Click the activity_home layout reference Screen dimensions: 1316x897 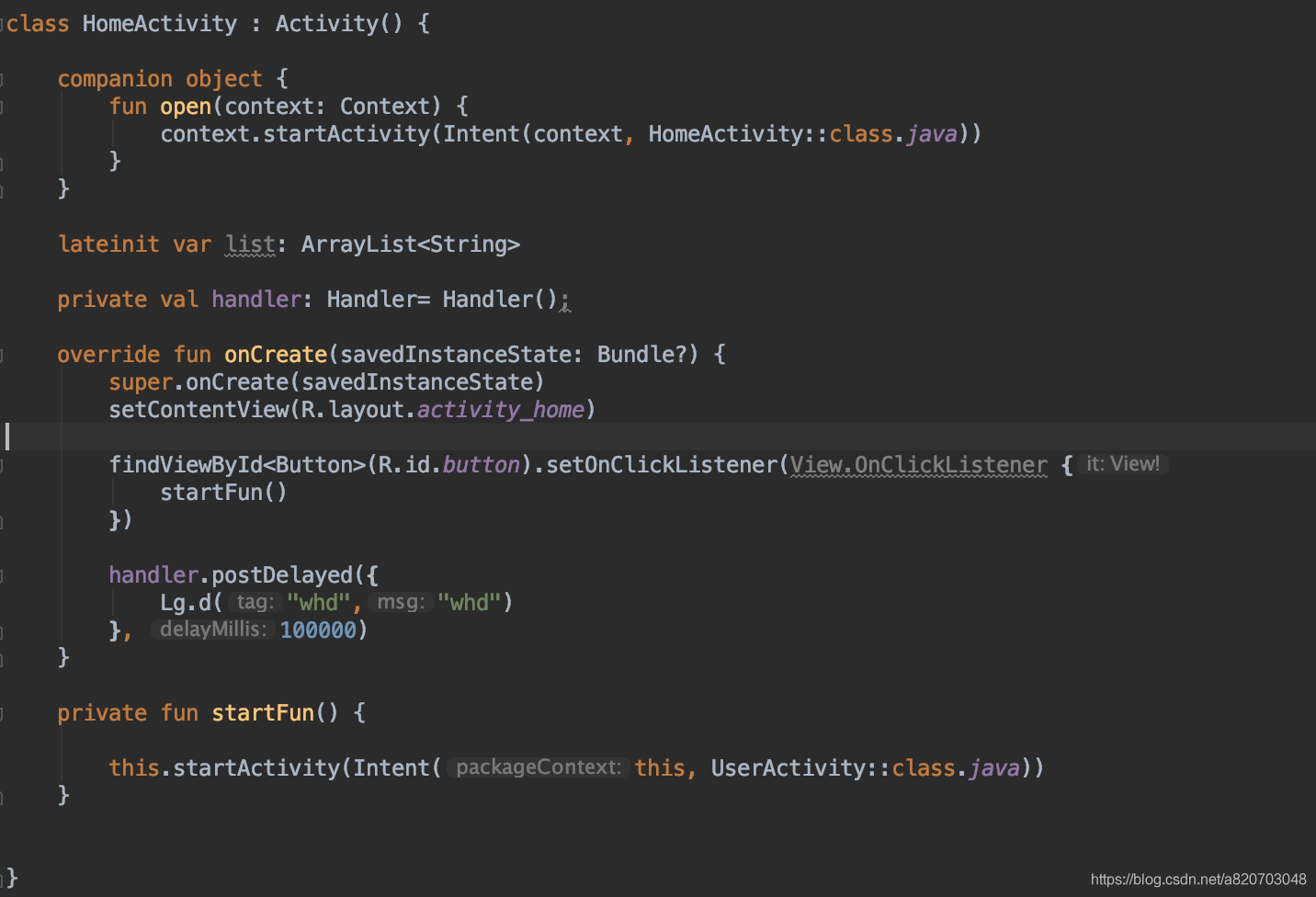tap(501, 410)
